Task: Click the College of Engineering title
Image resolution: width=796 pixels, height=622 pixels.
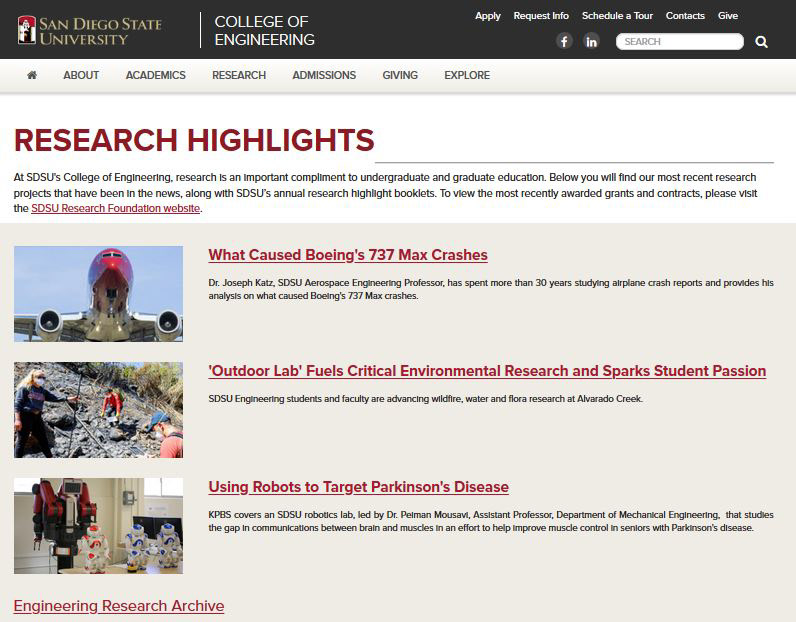Action: coord(264,30)
